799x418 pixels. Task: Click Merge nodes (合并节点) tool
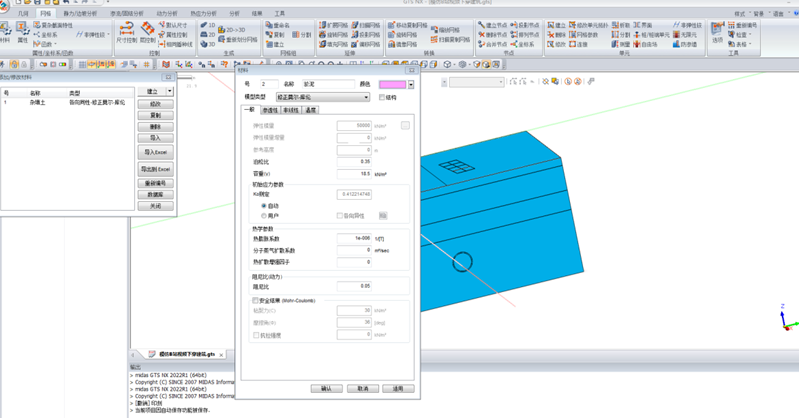click(x=492, y=44)
